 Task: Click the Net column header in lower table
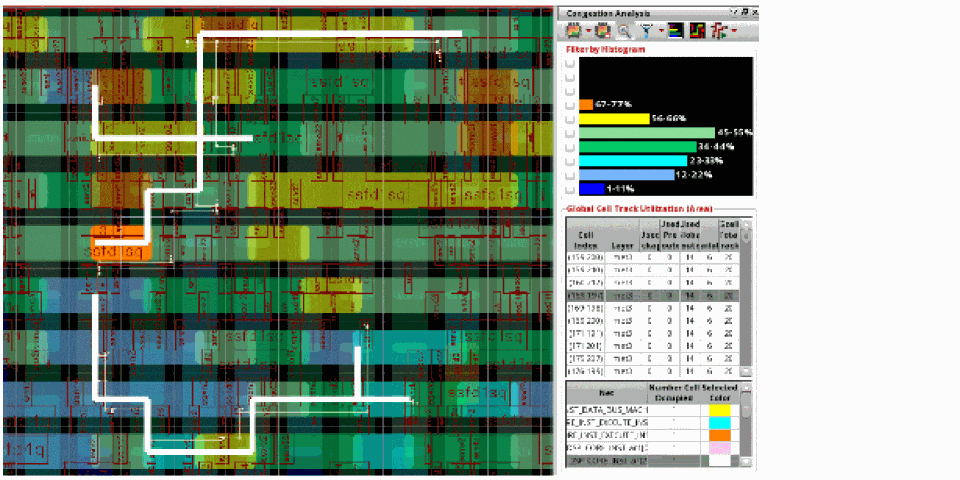point(607,392)
